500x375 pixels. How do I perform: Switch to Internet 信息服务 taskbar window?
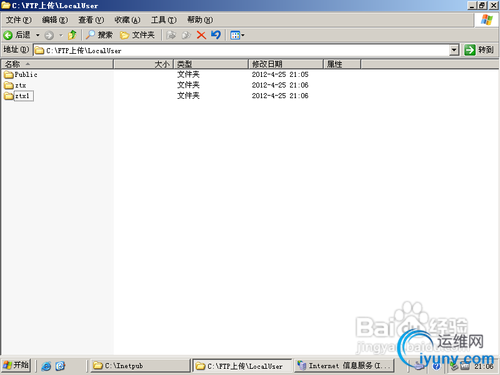(344, 366)
